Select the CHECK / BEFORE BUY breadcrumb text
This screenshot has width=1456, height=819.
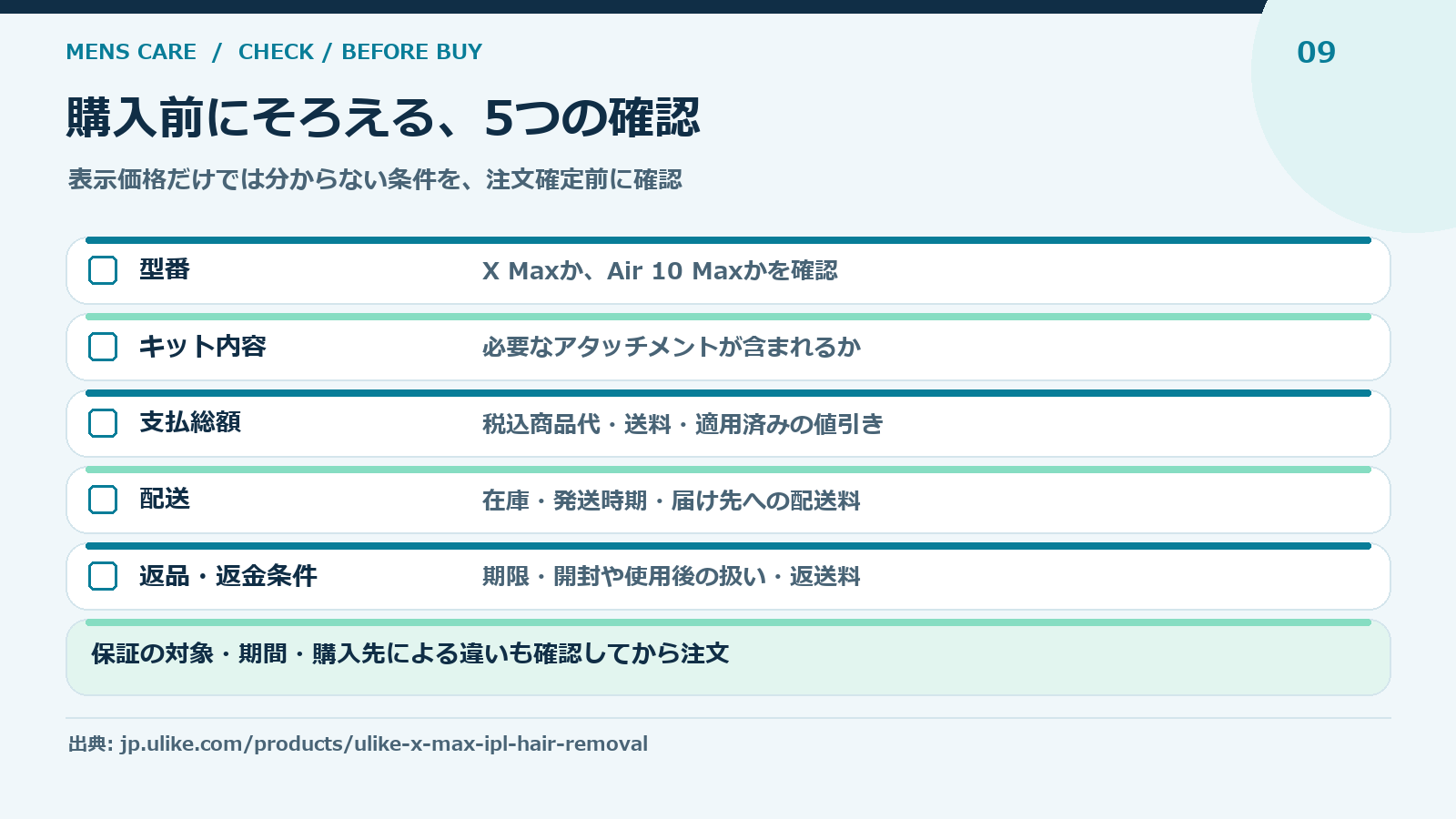pyautogui.click(x=360, y=52)
